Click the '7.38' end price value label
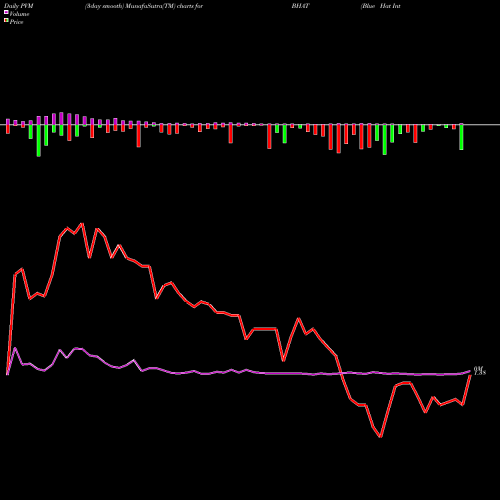Viewport: 500px width, 500px height. 480,373
